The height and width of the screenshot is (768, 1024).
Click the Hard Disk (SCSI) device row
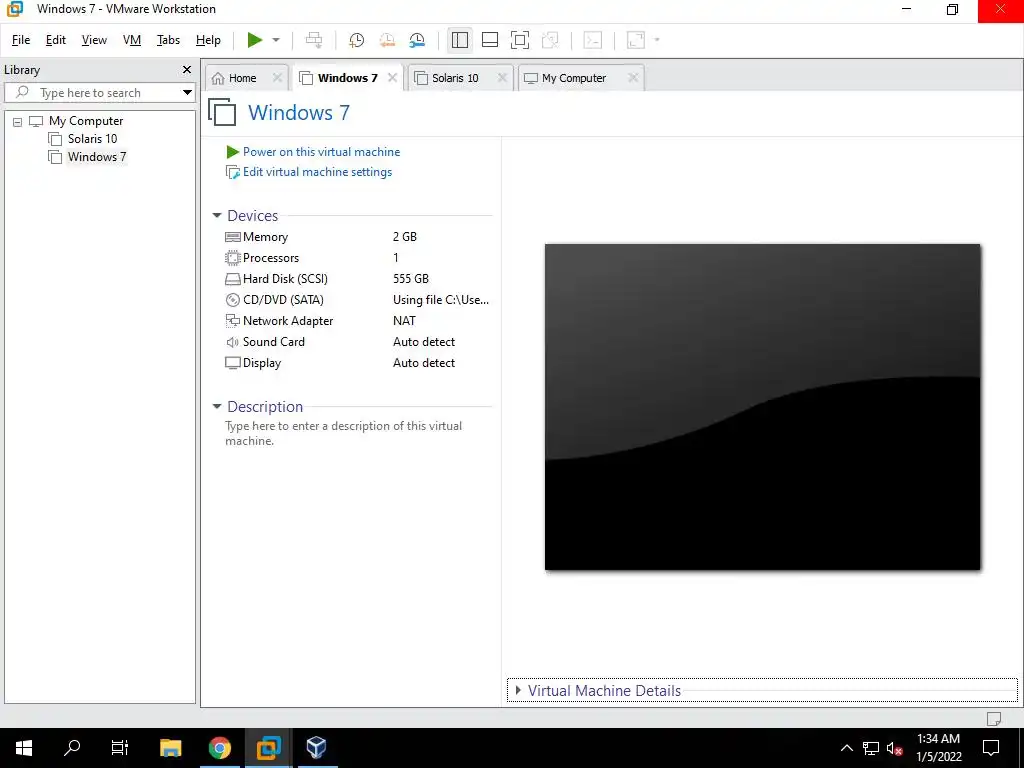[358, 279]
